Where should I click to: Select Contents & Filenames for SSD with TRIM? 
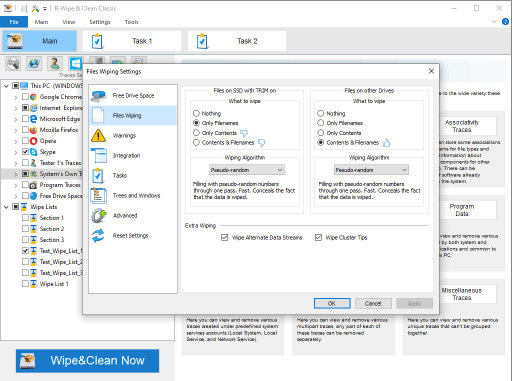click(x=196, y=142)
